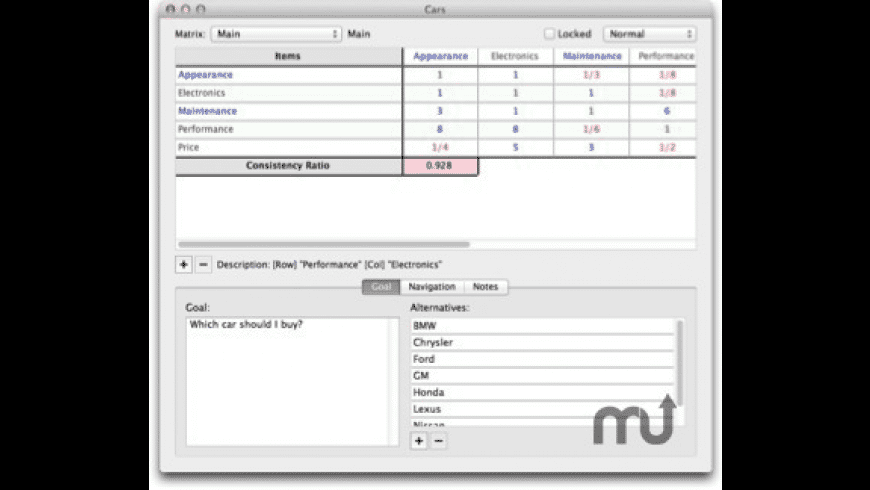The image size is (870, 490).
Task: Click the Items column header
Action: [289, 56]
